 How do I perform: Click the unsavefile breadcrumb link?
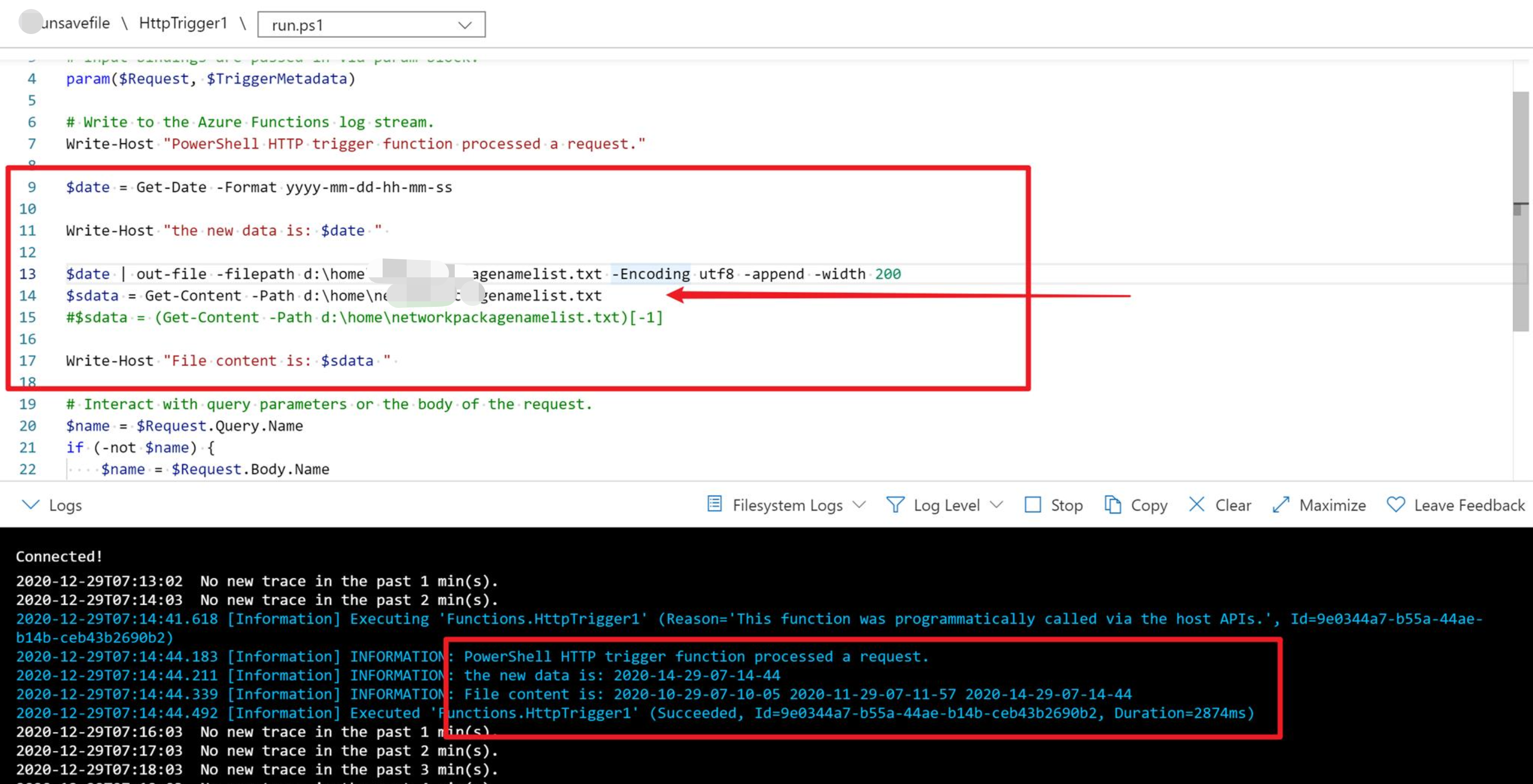(76, 23)
